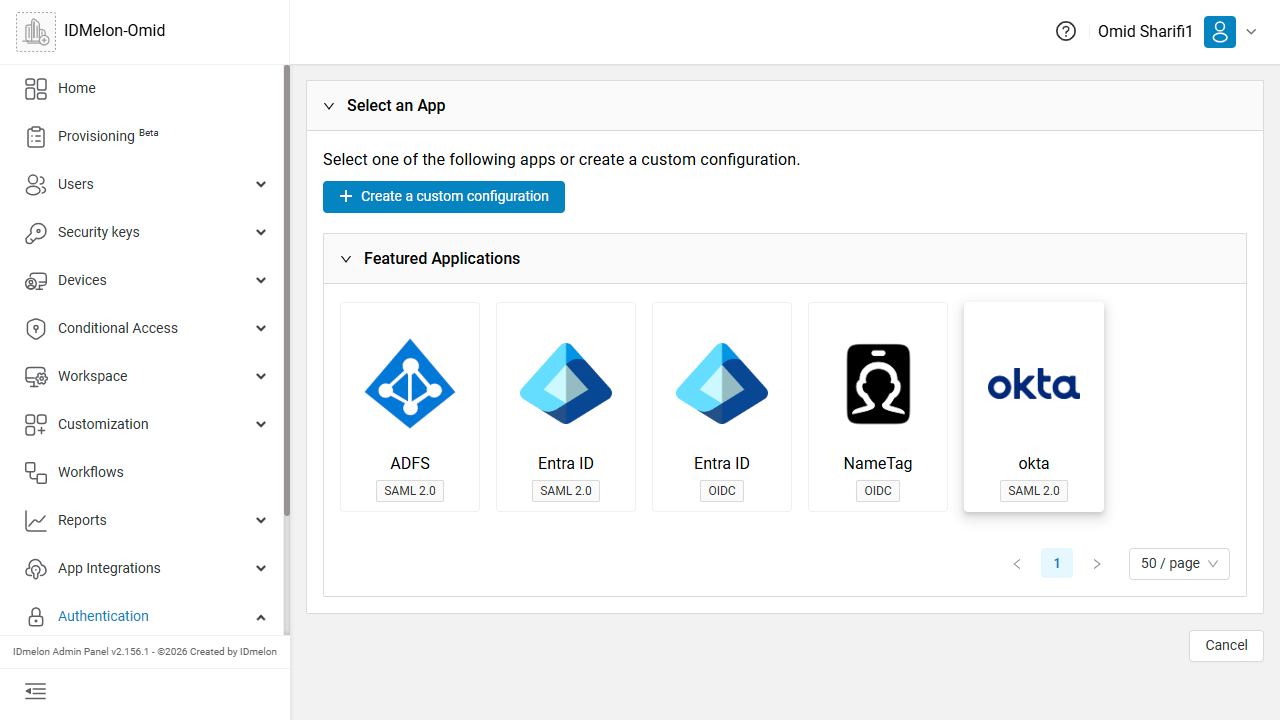1280x720 pixels.
Task: Click the Provisioning clipboard icon
Action: click(x=36, y=136)
